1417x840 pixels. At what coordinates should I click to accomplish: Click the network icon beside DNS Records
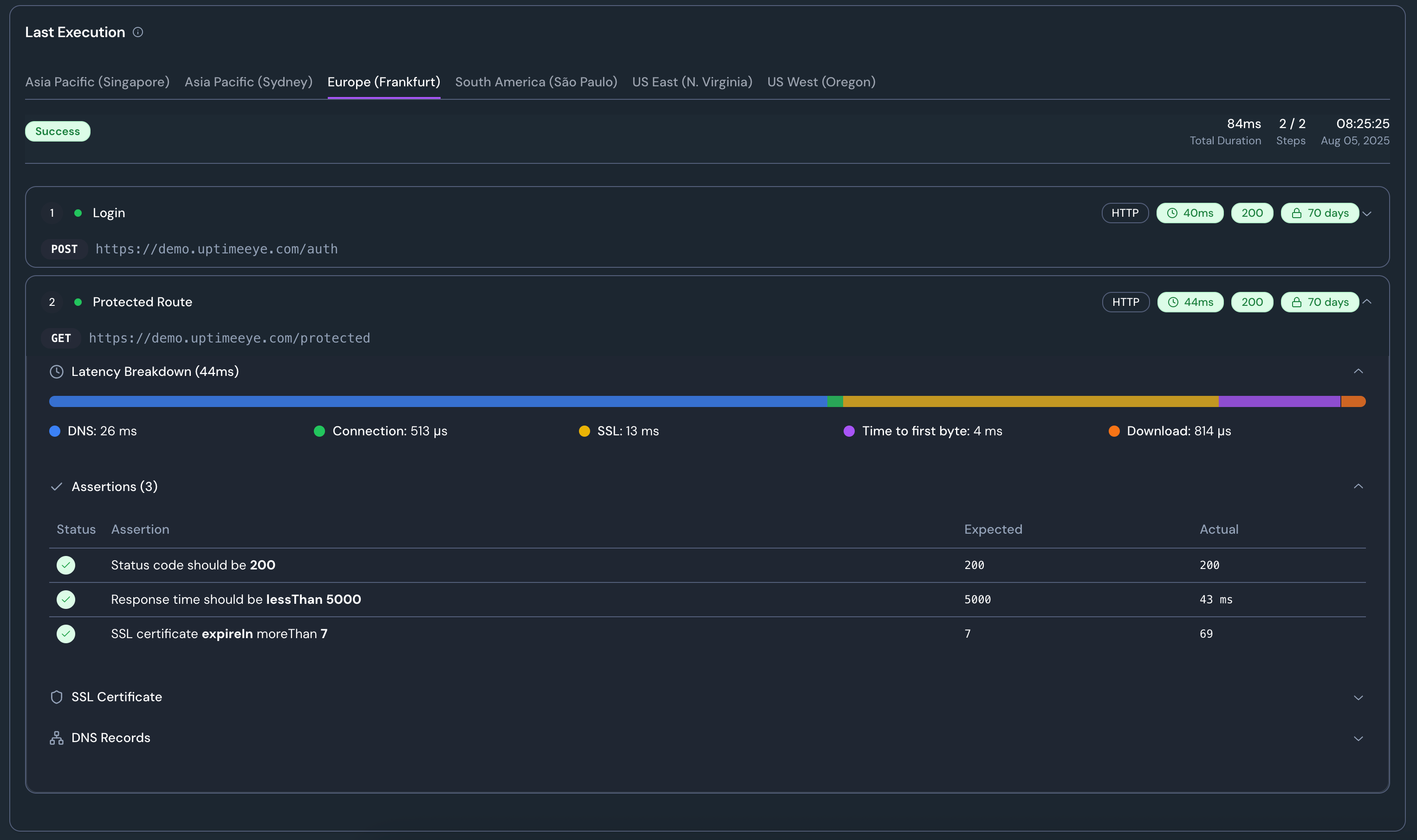point(57,738)
